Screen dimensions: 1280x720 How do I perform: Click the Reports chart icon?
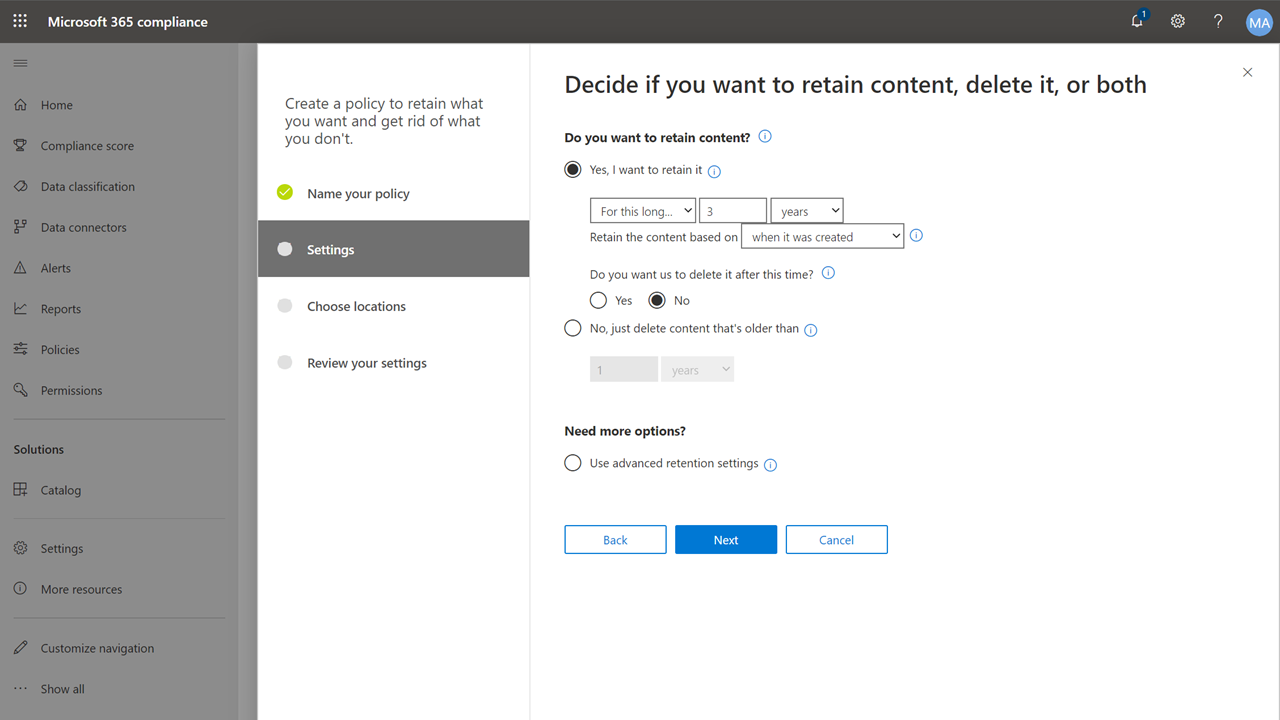pos(20,309)
